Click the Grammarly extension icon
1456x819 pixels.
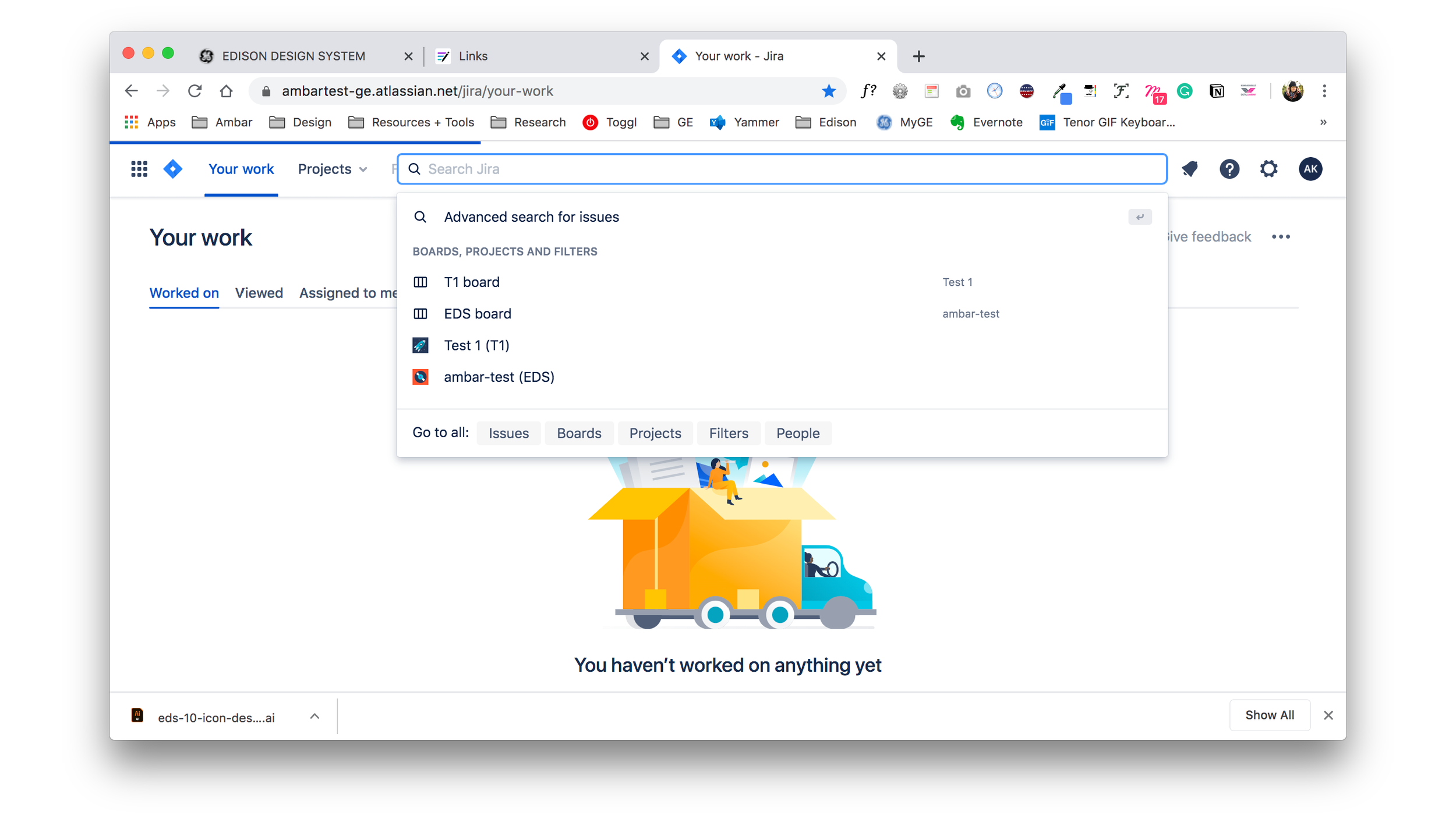(x=1185, y=91)
